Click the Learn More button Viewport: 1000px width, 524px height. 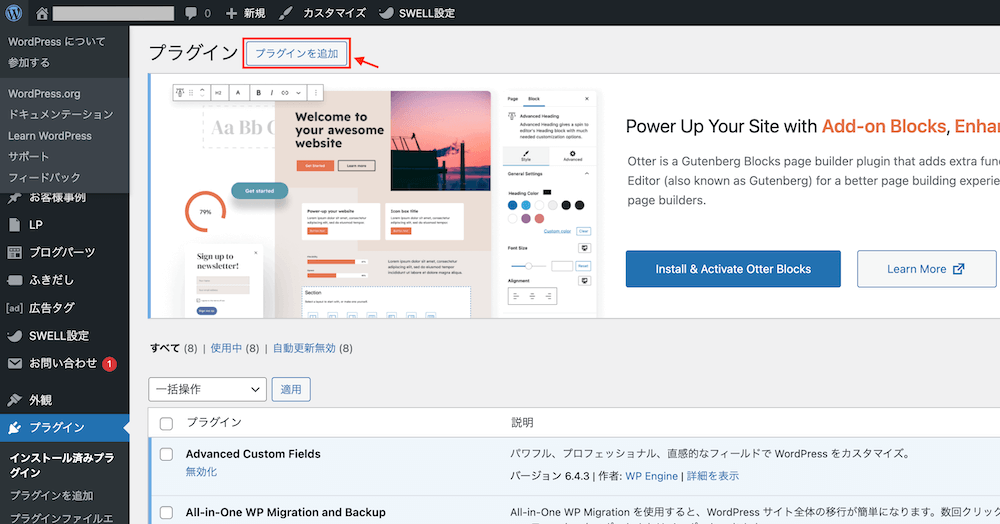click(x=926, y=269)
